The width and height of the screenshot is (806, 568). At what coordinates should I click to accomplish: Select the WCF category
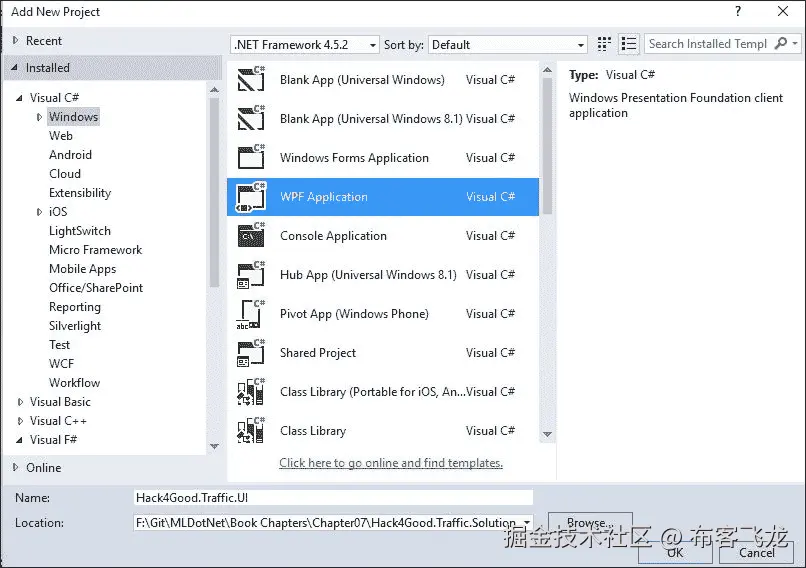pyautogui.click(x=61, y=364)
